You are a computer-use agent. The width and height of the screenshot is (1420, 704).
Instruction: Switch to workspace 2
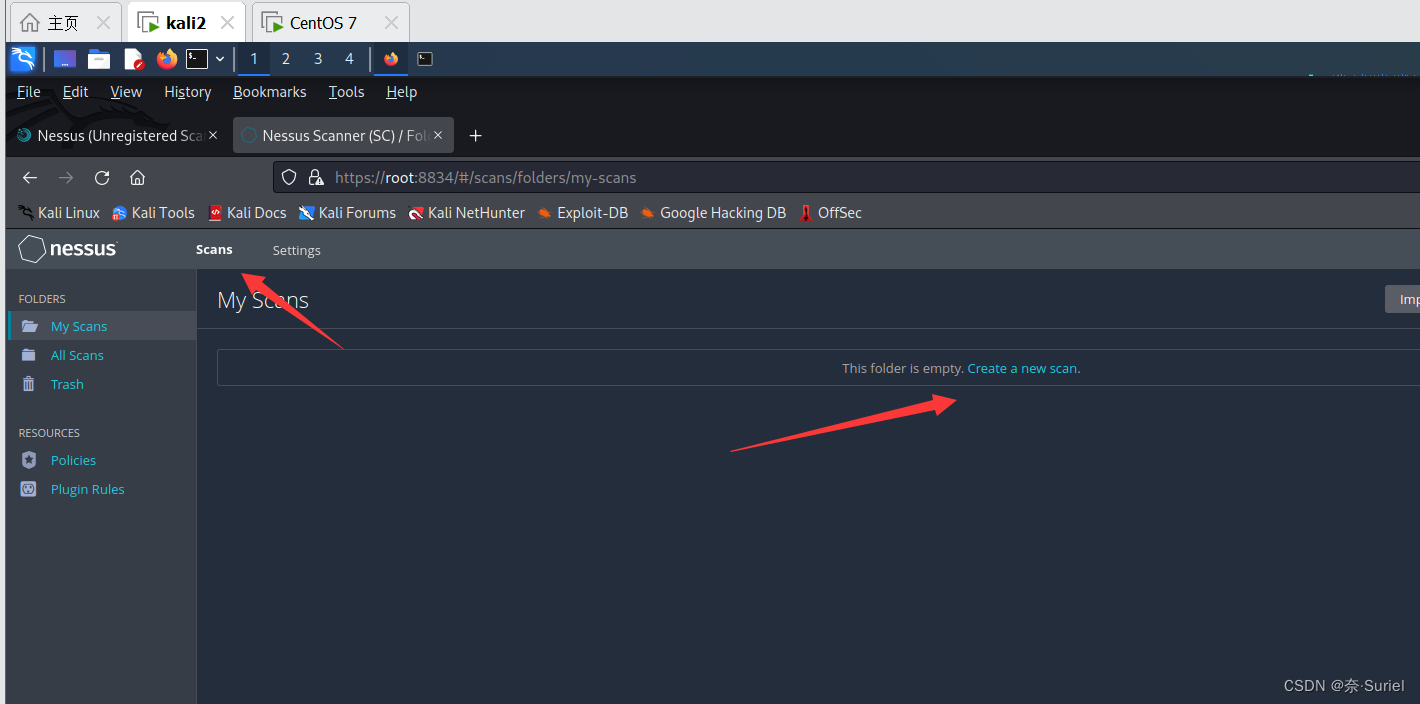click(286, 59)
